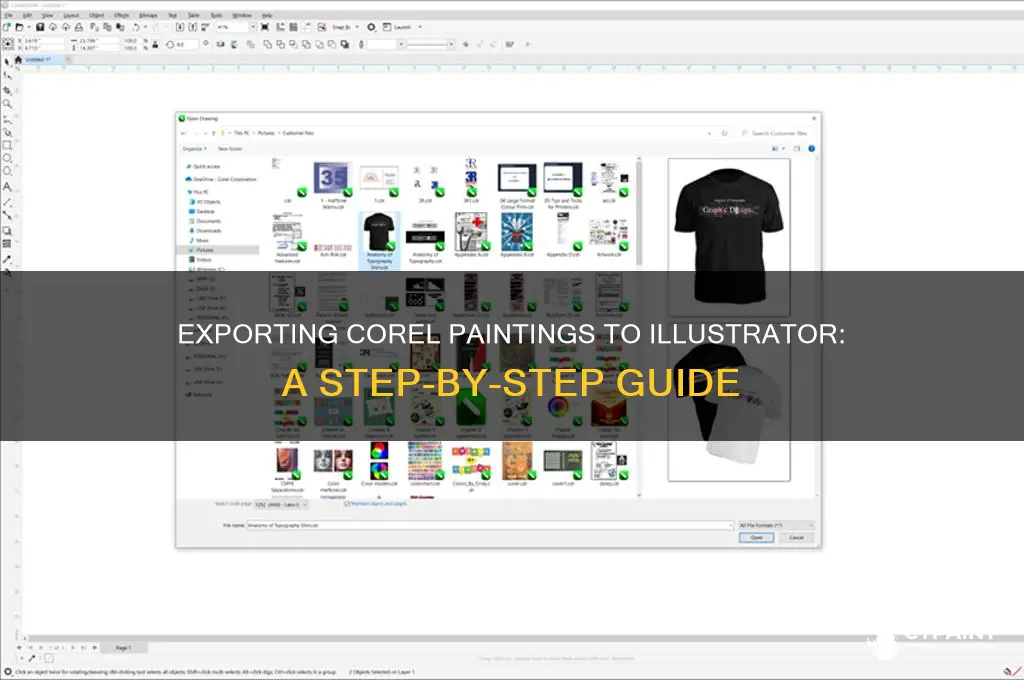Click the Search Customer files box
1024x680 pixels.
[777, 133]
